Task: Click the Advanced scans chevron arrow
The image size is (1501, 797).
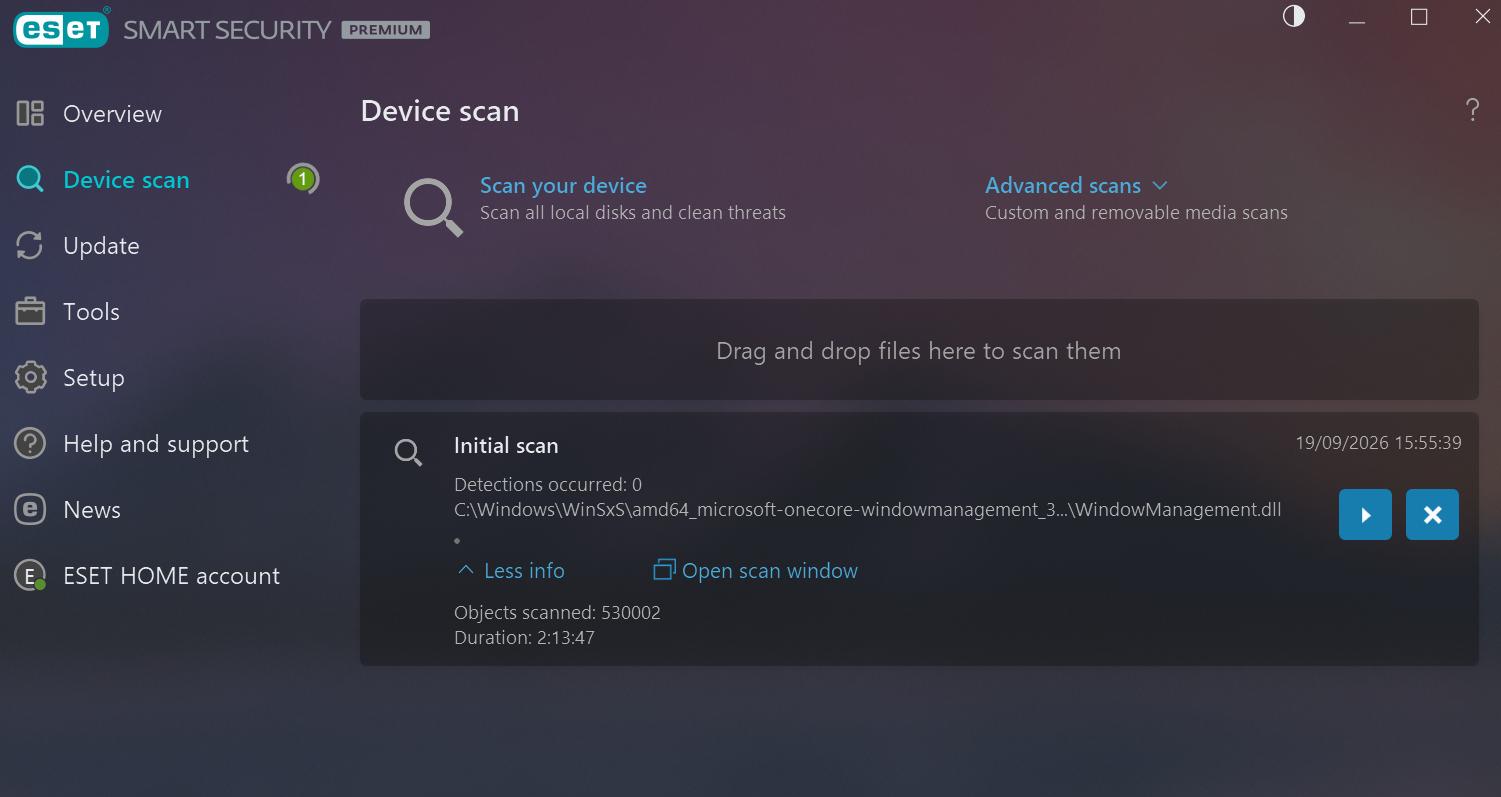Action: click(x=1160, y=186)
